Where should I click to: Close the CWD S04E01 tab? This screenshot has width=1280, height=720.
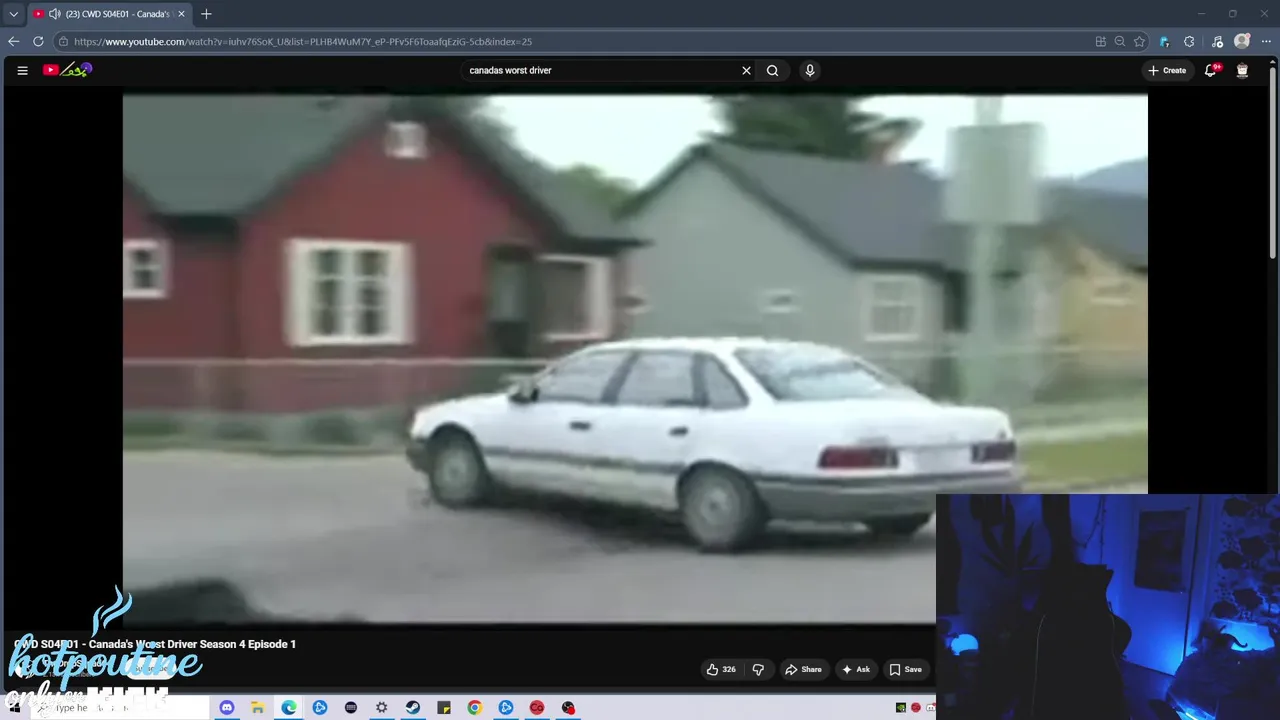tap(181, 14)
